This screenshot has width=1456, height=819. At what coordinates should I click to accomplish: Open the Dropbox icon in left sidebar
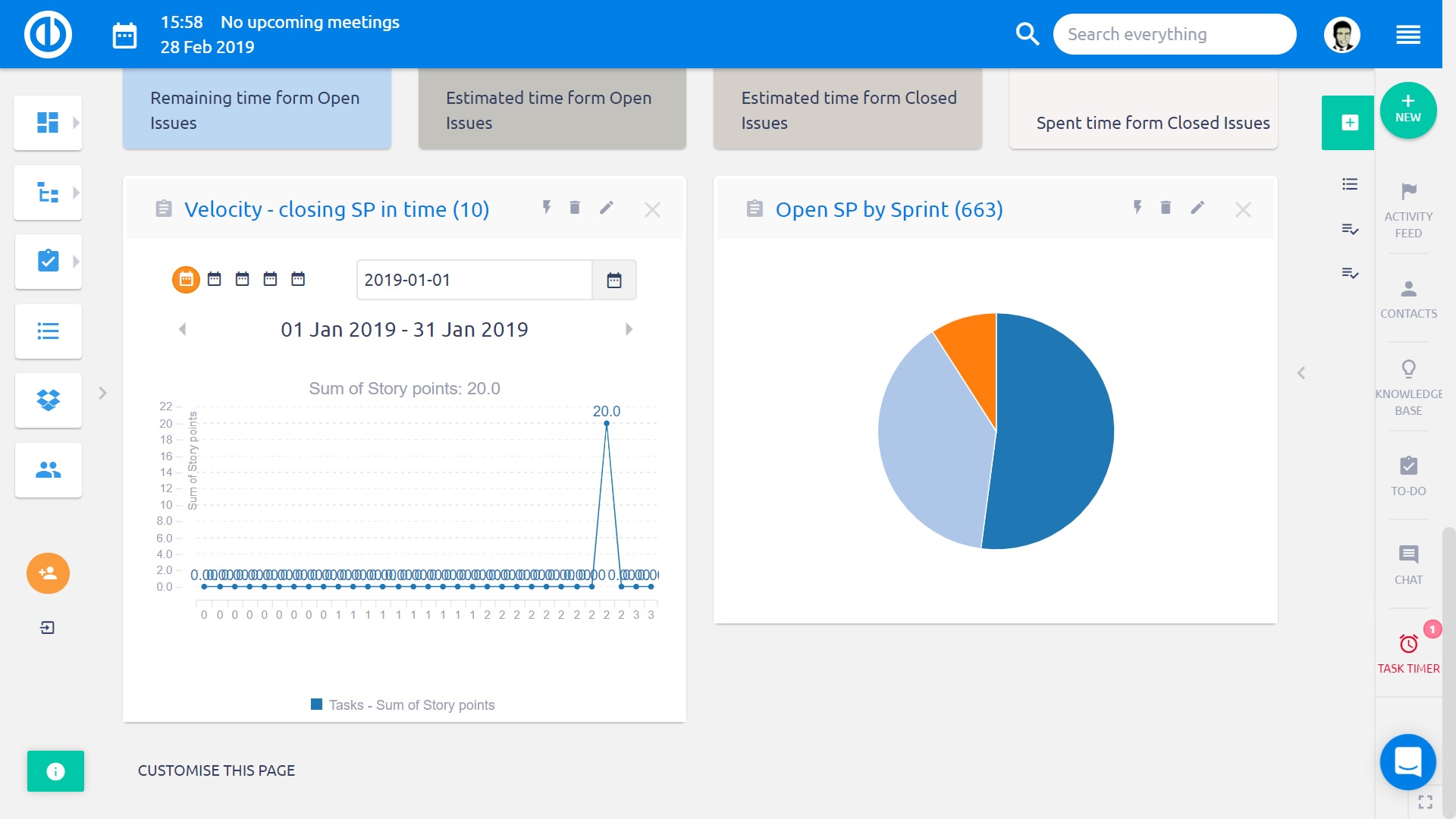point(48,400)
